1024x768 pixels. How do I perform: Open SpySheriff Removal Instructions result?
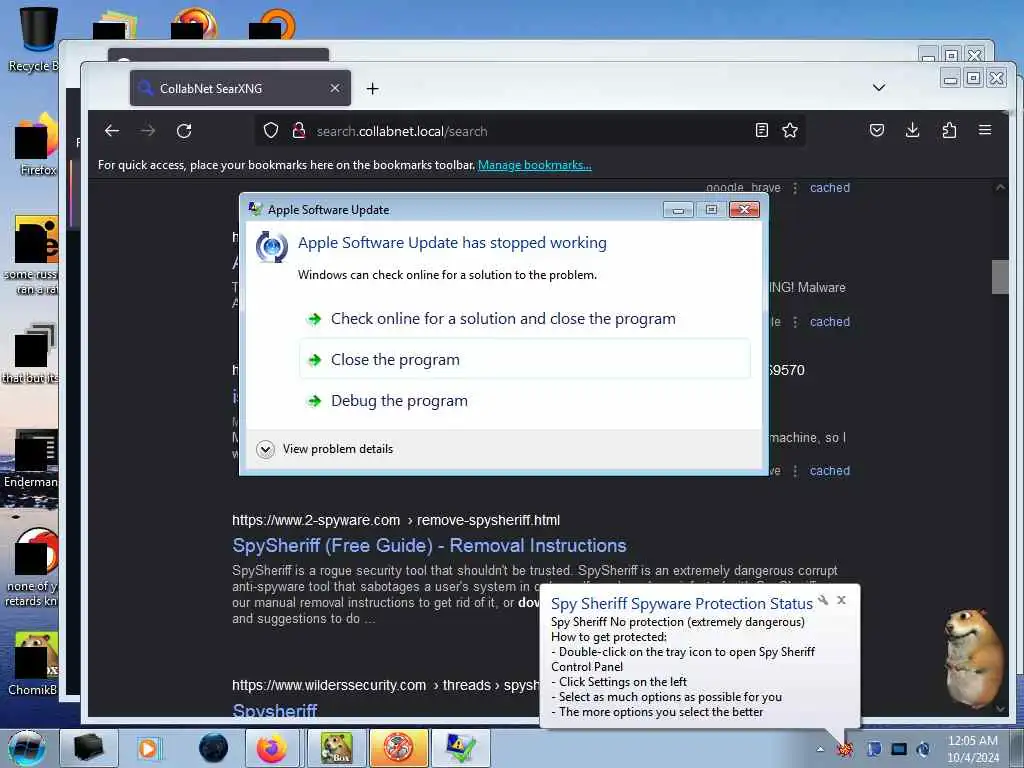[x=429, y=545]
